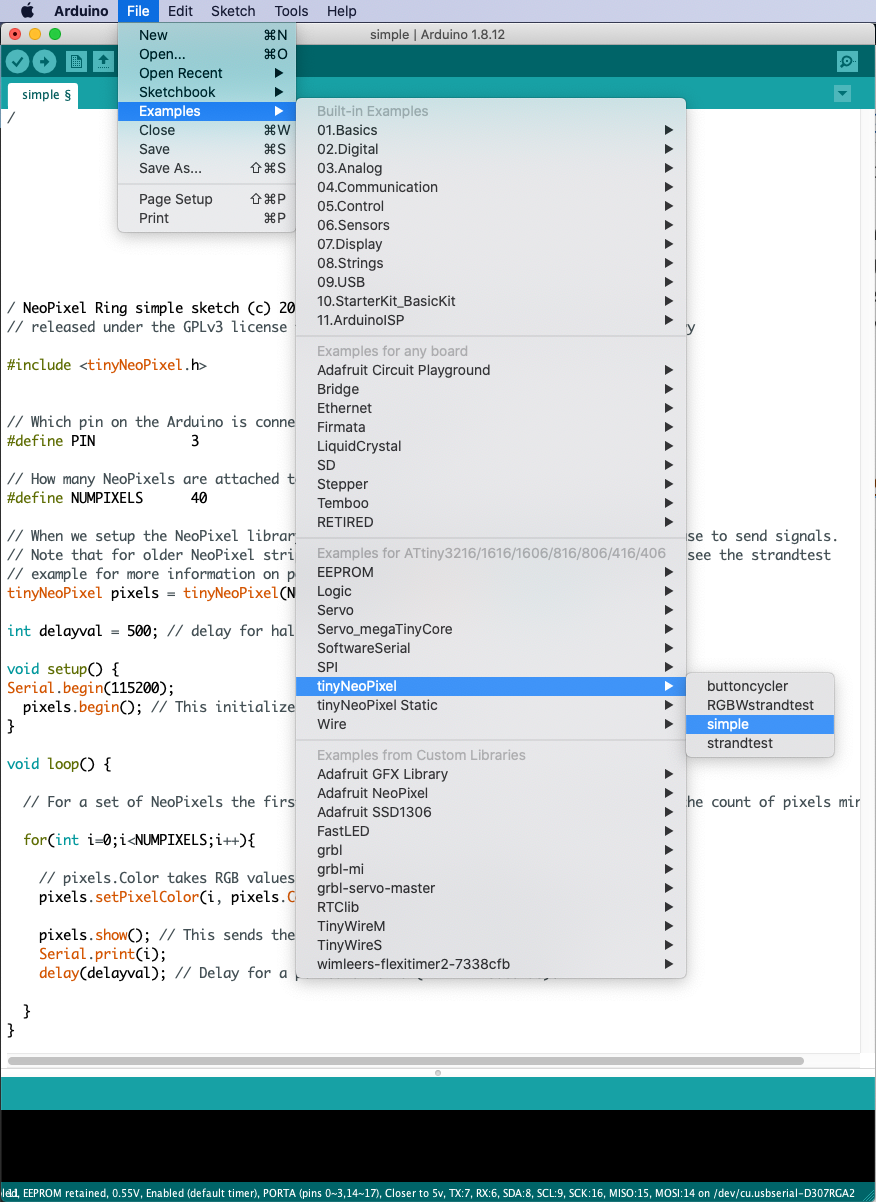Open the Stepper examples entry
Image resolution: width=876 pixels, height=1202 pixels.
click(x=491, y=484)
